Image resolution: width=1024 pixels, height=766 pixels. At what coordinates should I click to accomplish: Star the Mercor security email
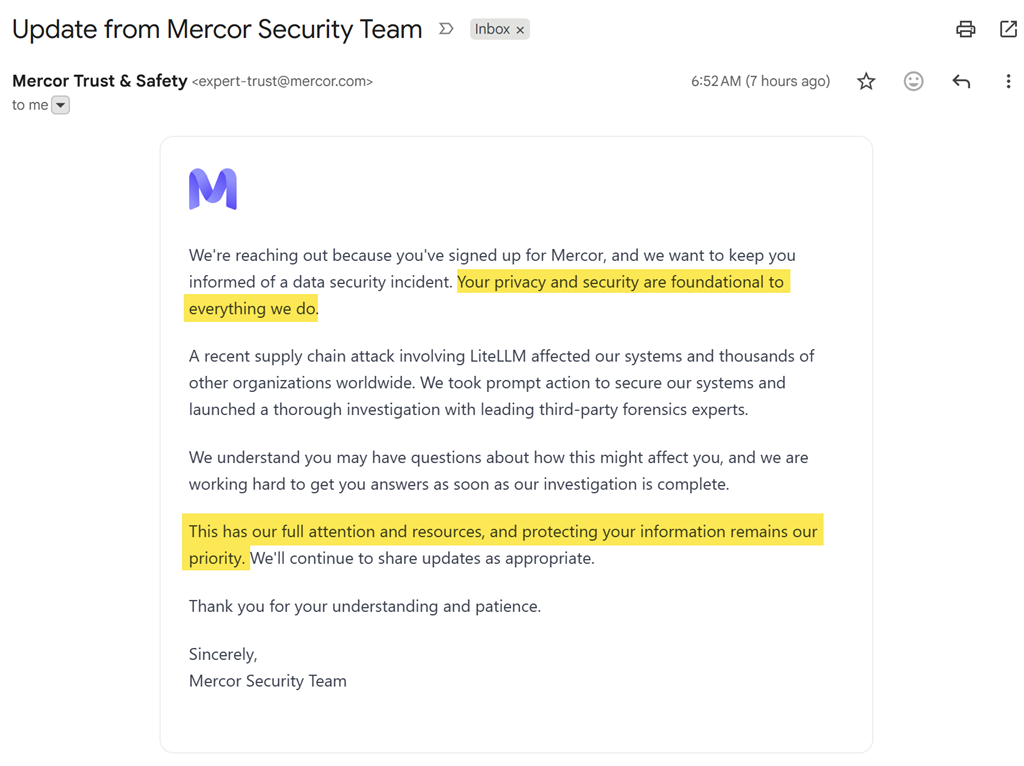866,82
